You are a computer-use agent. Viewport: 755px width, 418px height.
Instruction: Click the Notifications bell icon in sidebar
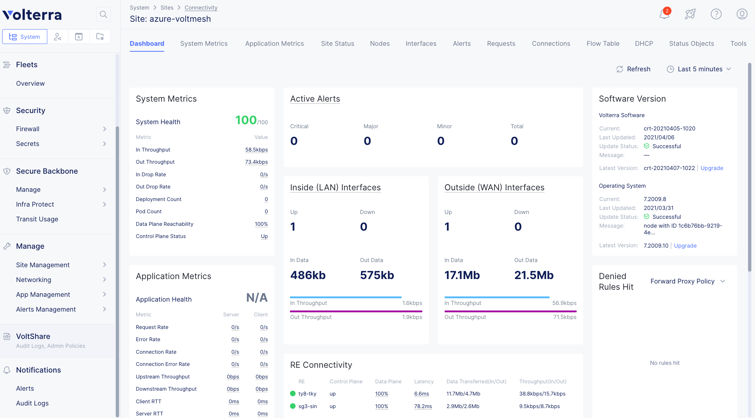pyautogui.click(x=7, y=370)
